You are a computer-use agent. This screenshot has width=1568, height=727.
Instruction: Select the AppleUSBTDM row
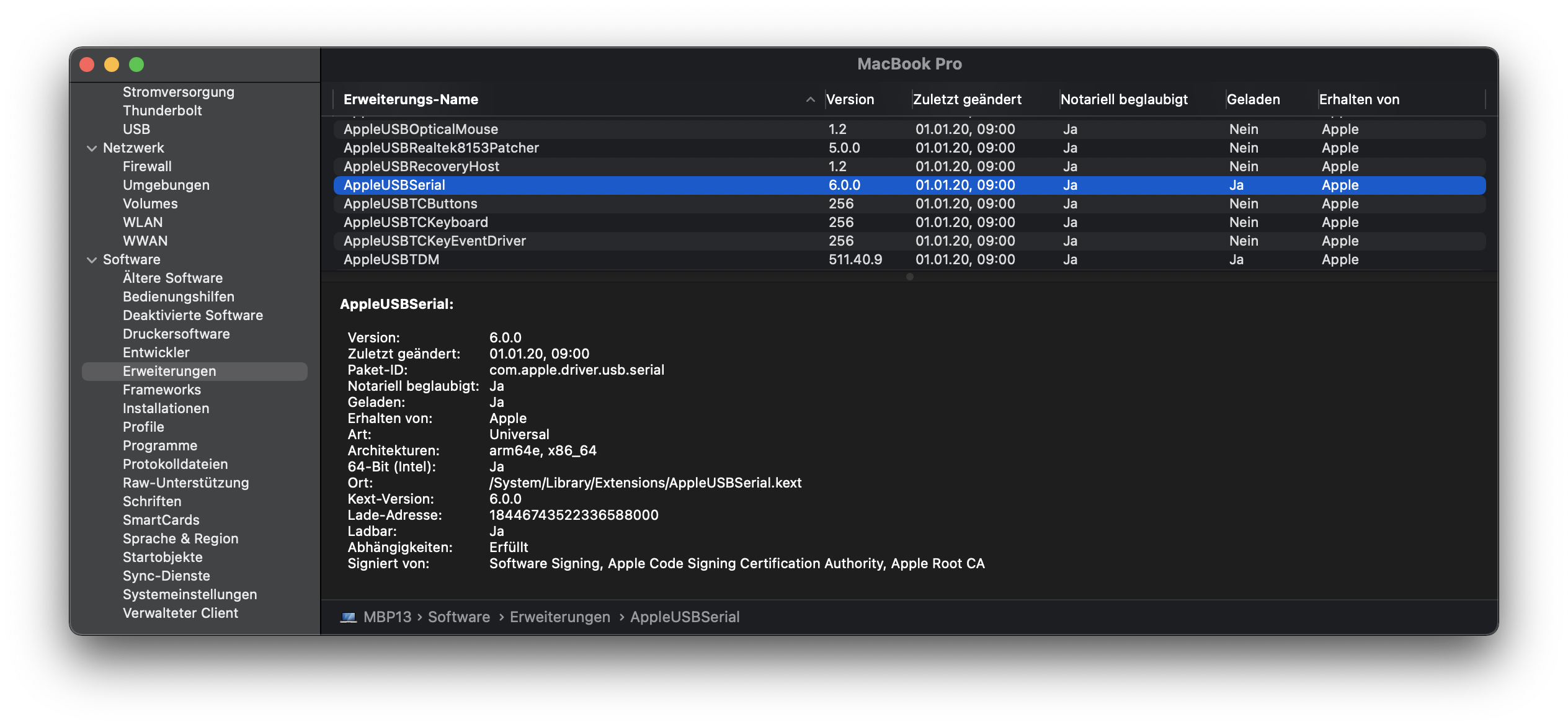[x=909, y=259]
